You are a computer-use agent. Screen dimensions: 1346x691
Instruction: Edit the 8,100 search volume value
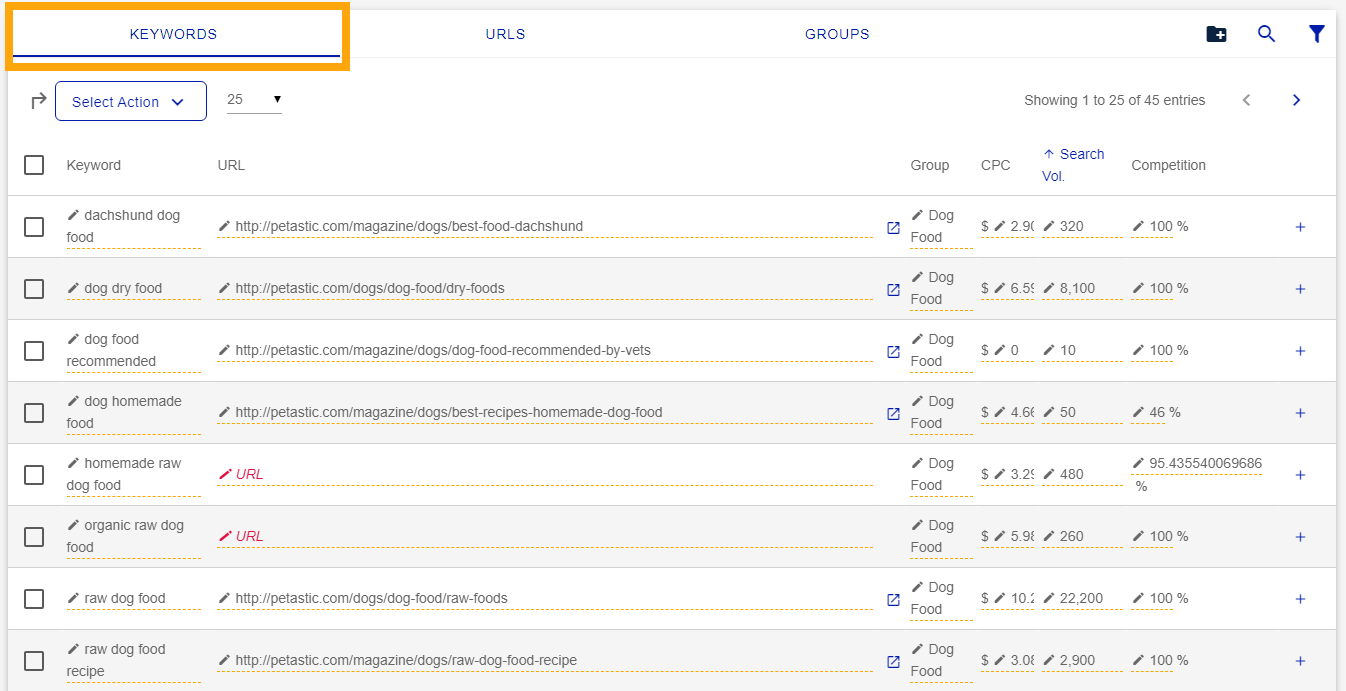coord(1082,289)
